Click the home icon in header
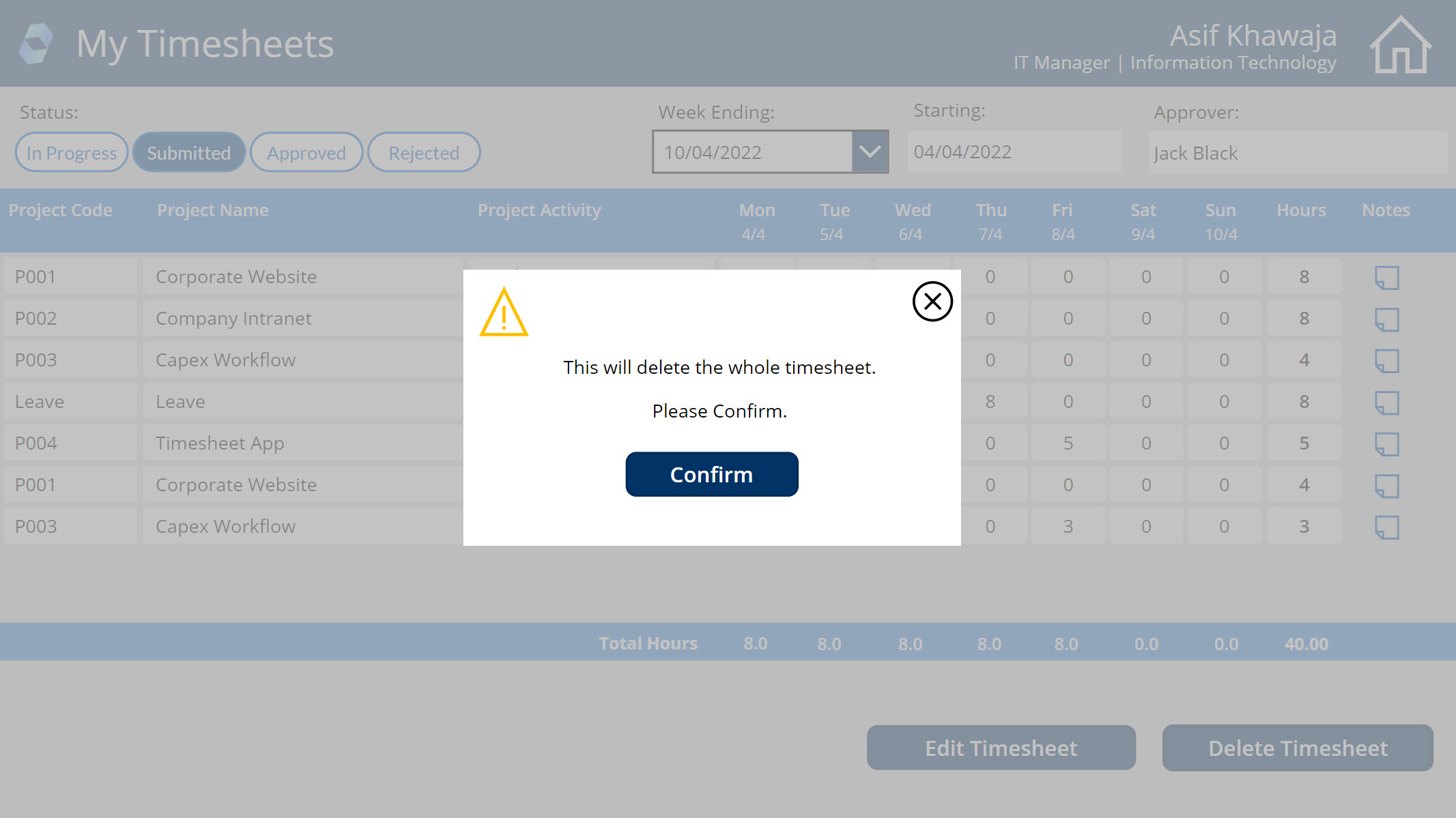The width and height of the screenshot is (1456, 818). (x=1400, y=45)
